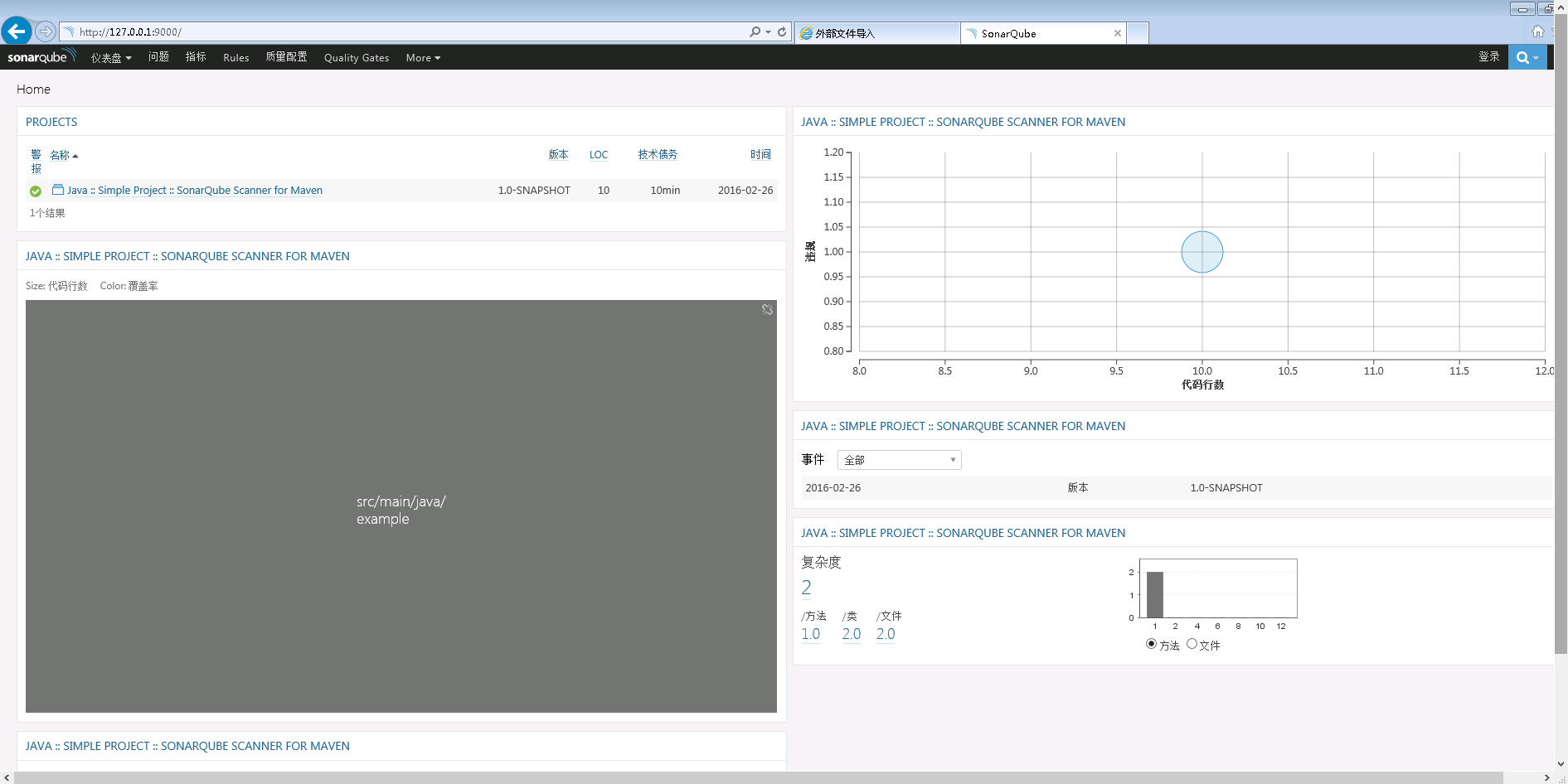The image size is (1568, 784).
Task: Click the browser forward arrow button
Action: 46,31
